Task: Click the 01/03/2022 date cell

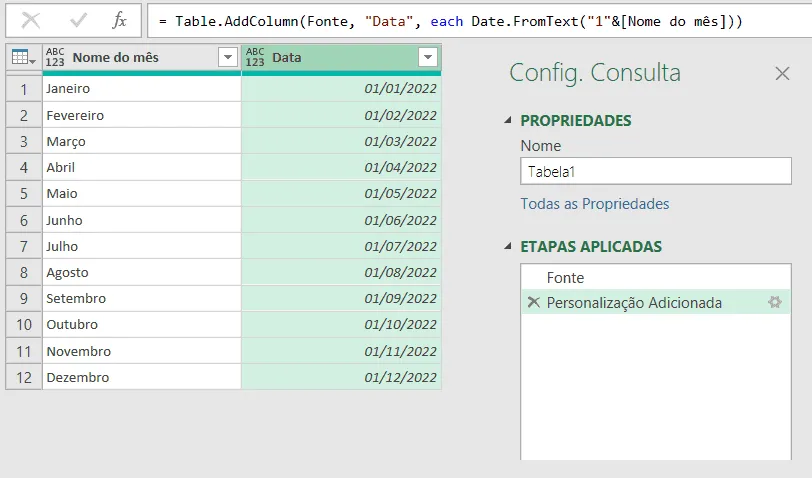Action: (x=341, y=141)
